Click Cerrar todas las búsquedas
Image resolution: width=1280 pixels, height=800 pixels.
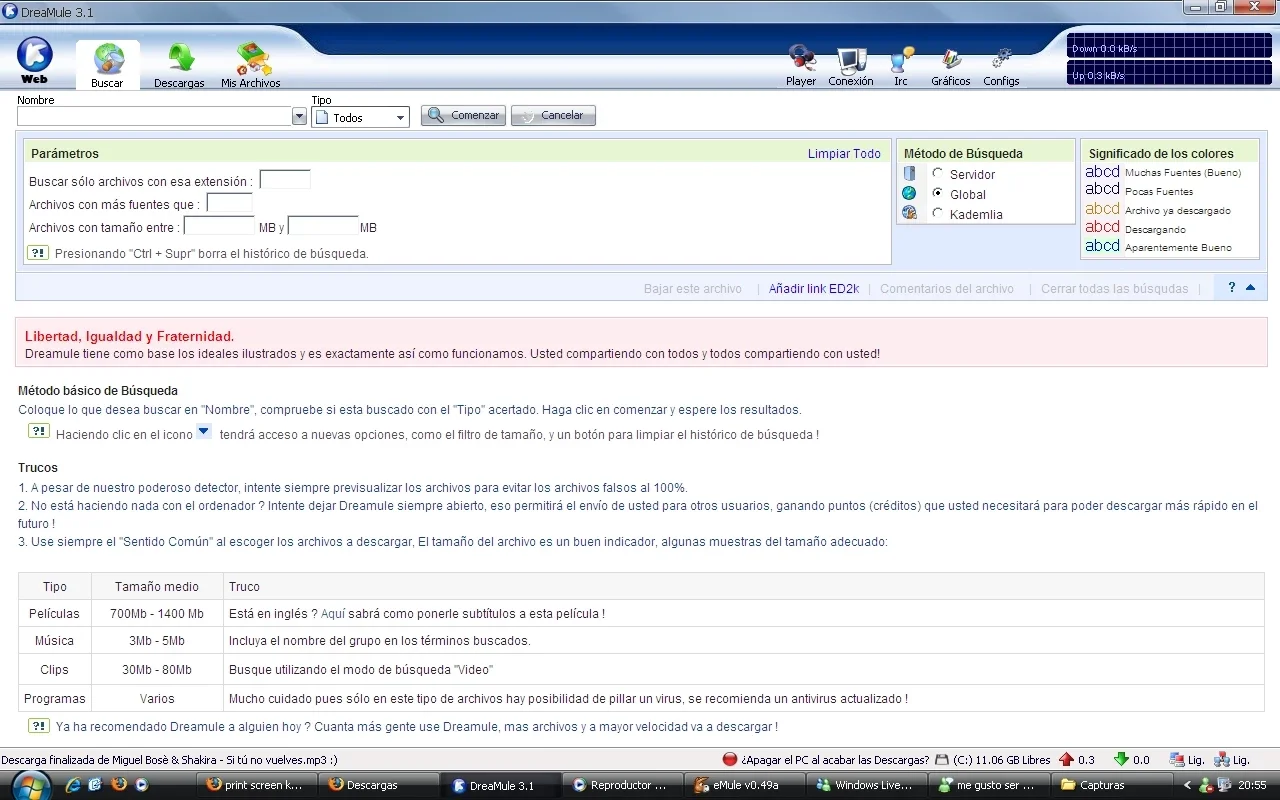pos(1115,289)
